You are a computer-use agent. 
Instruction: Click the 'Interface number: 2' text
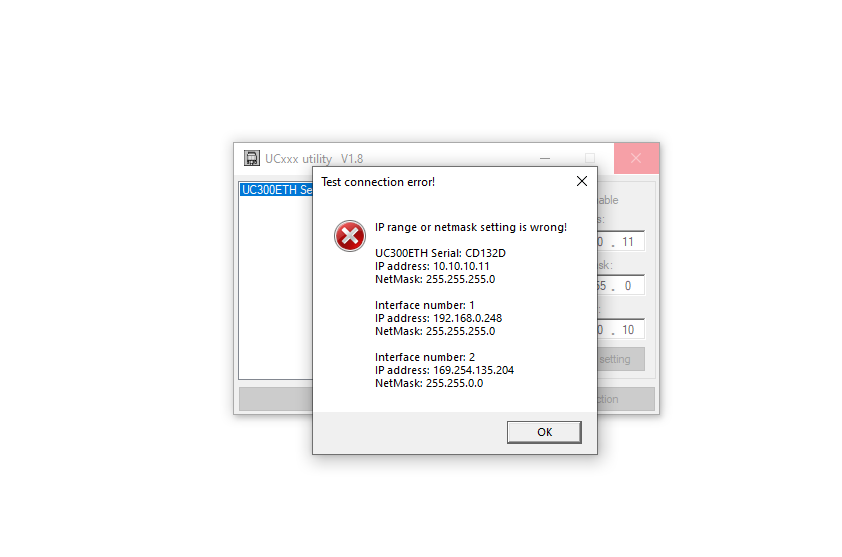point(425,357)
